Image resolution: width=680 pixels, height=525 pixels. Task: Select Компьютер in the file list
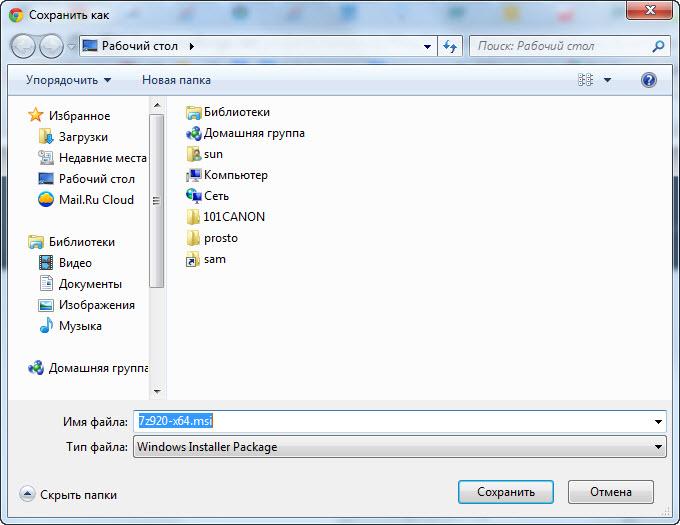pos(235,175)
